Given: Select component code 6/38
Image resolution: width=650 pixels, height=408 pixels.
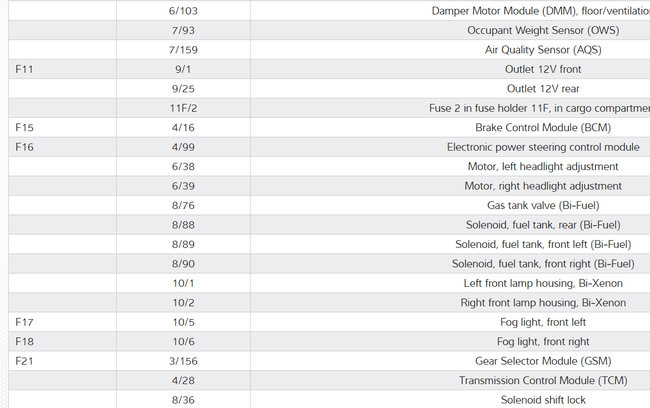Looking at the screenshot, I should pyautogui.click(x=183, y=166).
